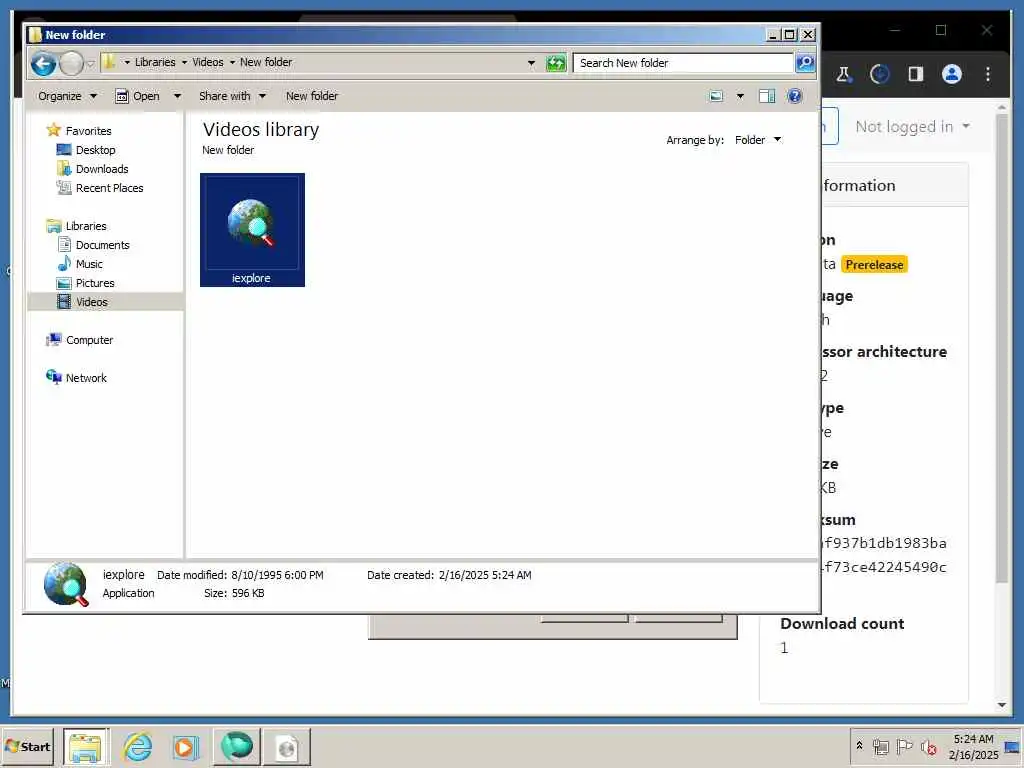Open the Music library
The height and width of the screenshot is (768, 1024).
pos(89,264)
